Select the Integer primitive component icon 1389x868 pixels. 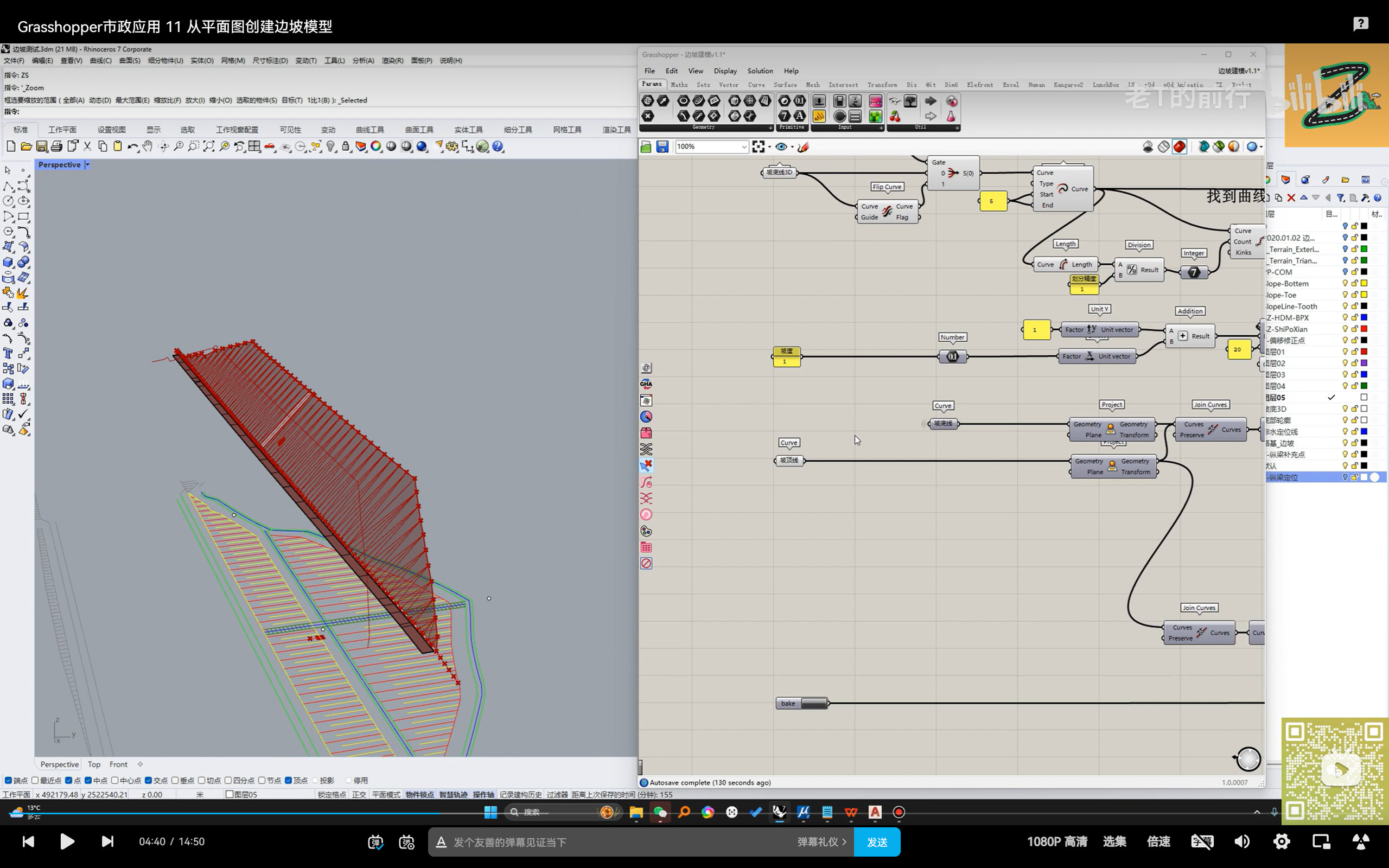pyautogui.click(x=785, y=117)
